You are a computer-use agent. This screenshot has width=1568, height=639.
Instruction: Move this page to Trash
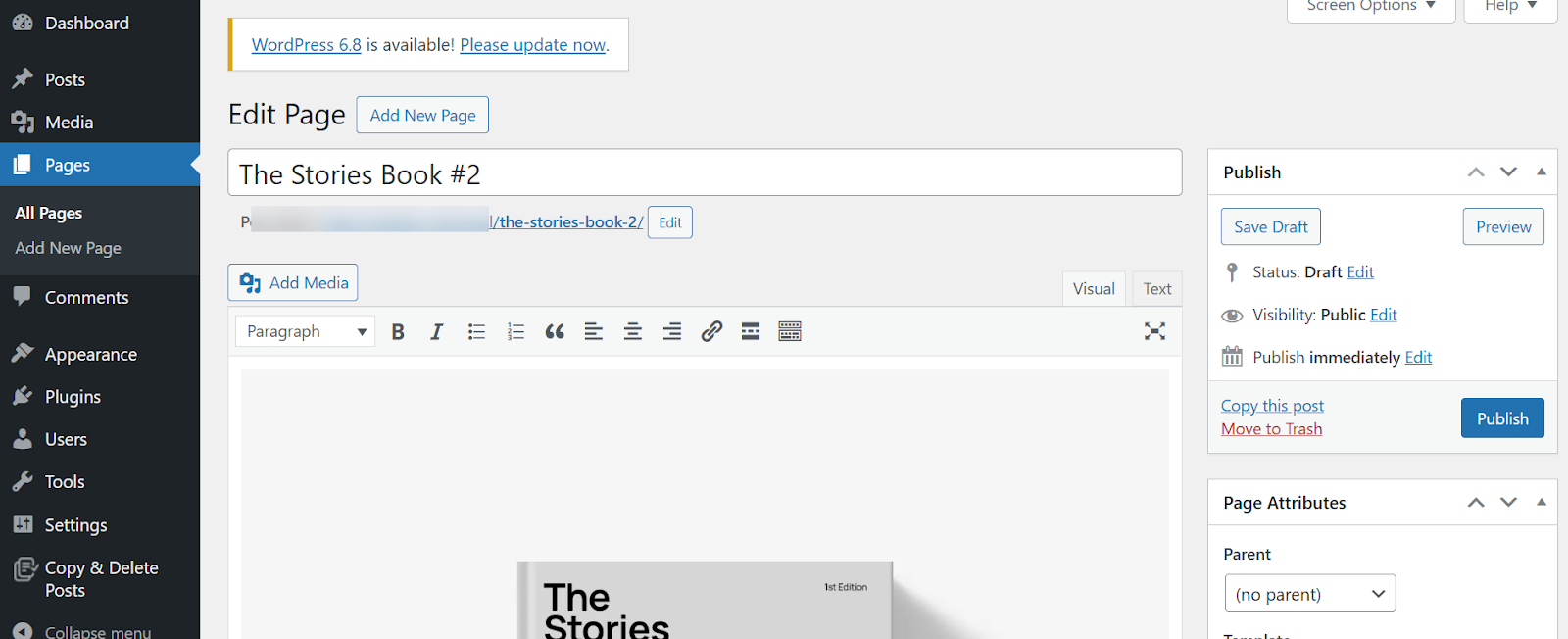1271,428
